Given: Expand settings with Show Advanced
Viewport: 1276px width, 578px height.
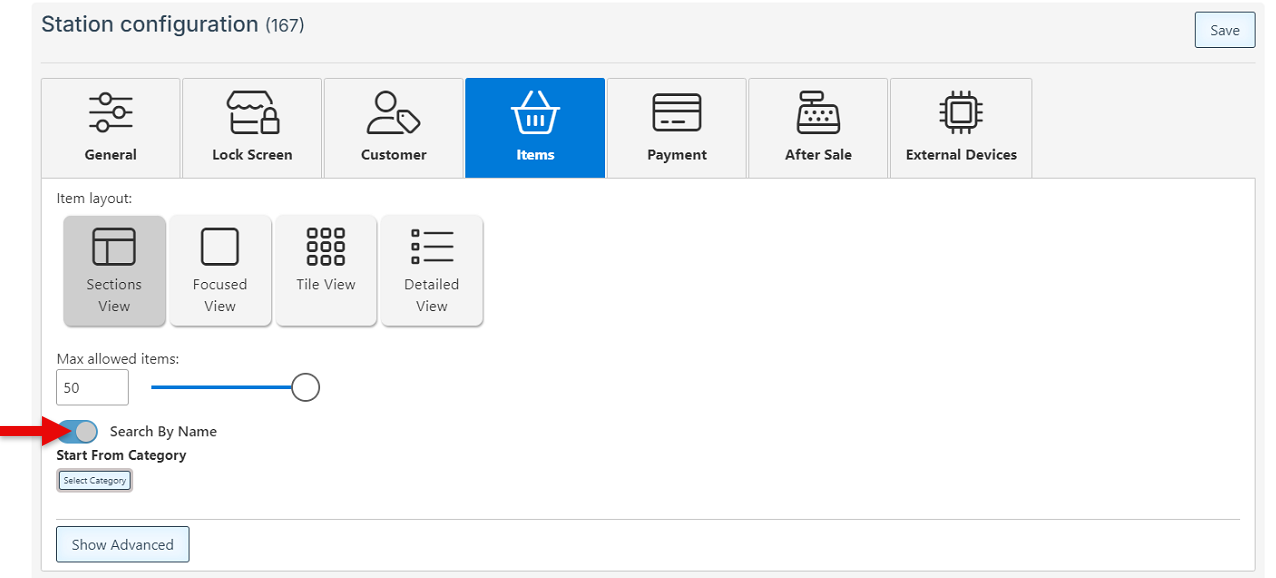Looking at the screenshot, I should pos(123,545).
